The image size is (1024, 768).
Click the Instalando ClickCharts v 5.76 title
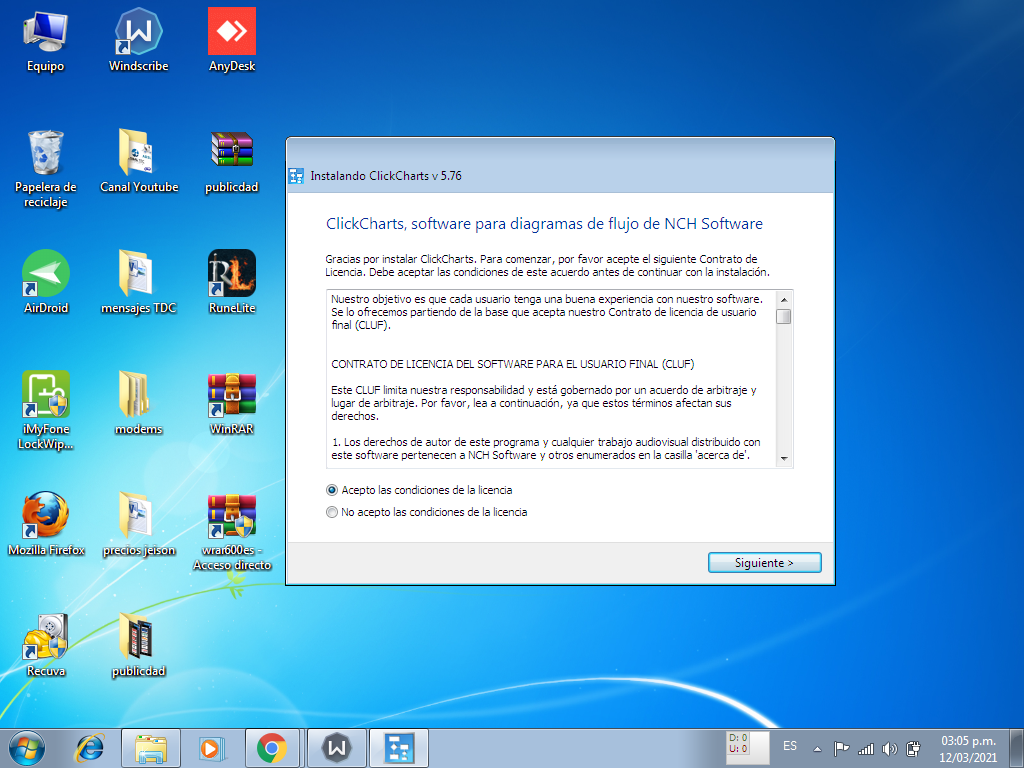coord(386,176)
